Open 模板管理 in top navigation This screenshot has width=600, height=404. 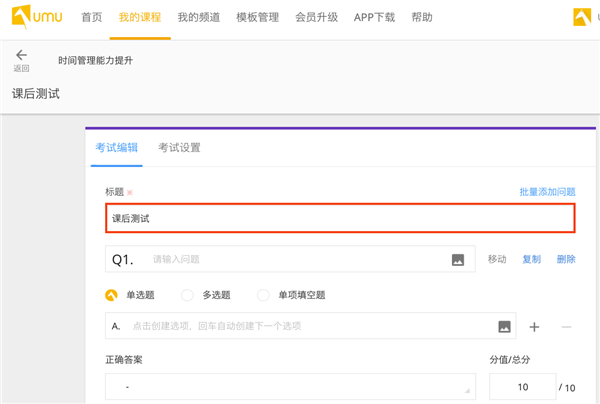[x=256, y=18]
